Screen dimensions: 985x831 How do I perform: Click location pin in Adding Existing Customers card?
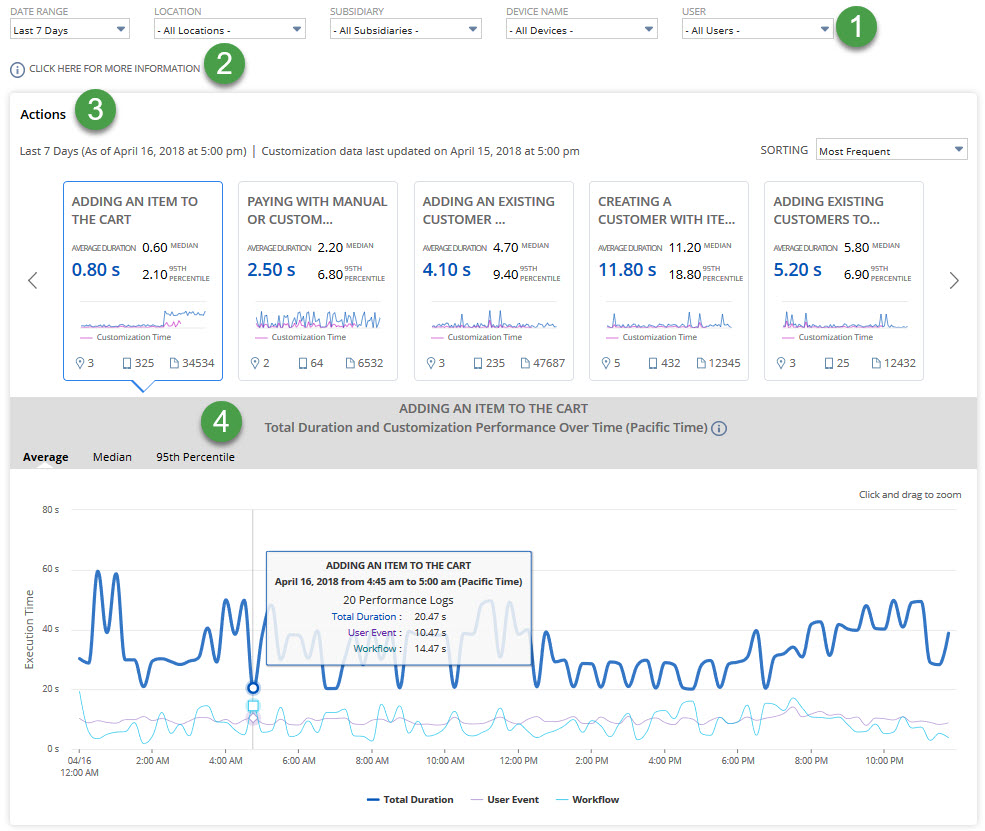click(781, 363)
